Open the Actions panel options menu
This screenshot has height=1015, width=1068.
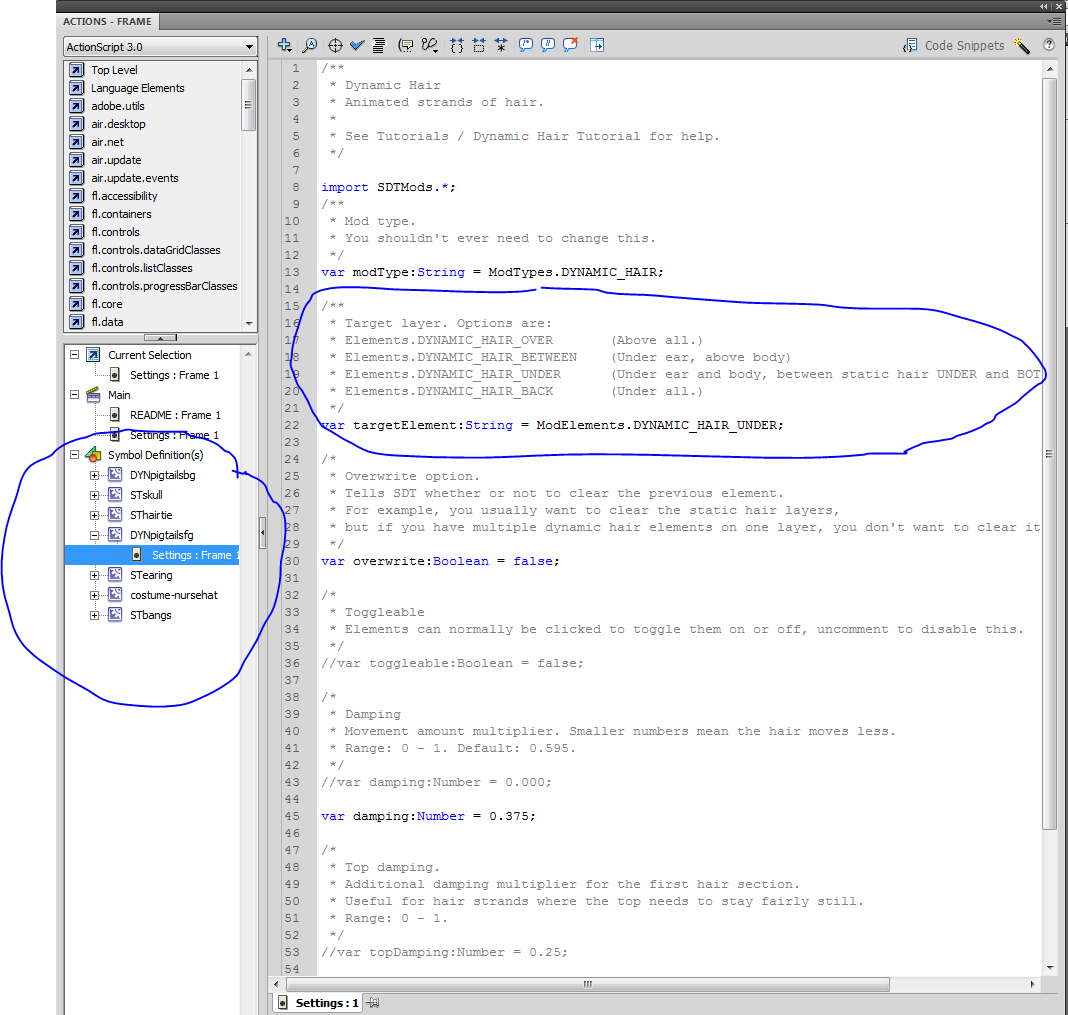pos(1054,21)
